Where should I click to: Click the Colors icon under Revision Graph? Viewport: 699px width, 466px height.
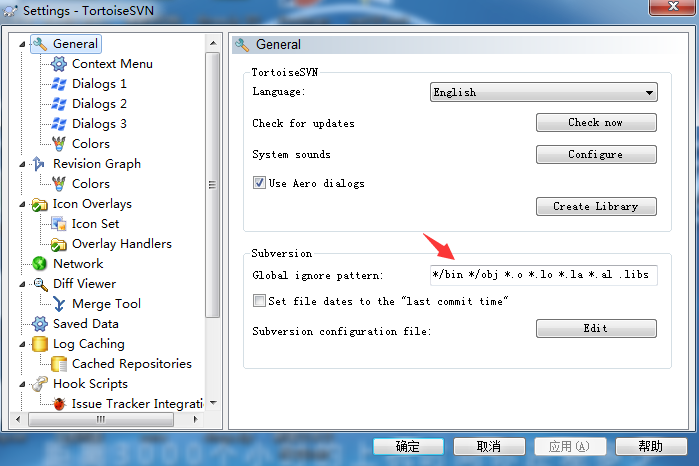(x=59, y=184)
